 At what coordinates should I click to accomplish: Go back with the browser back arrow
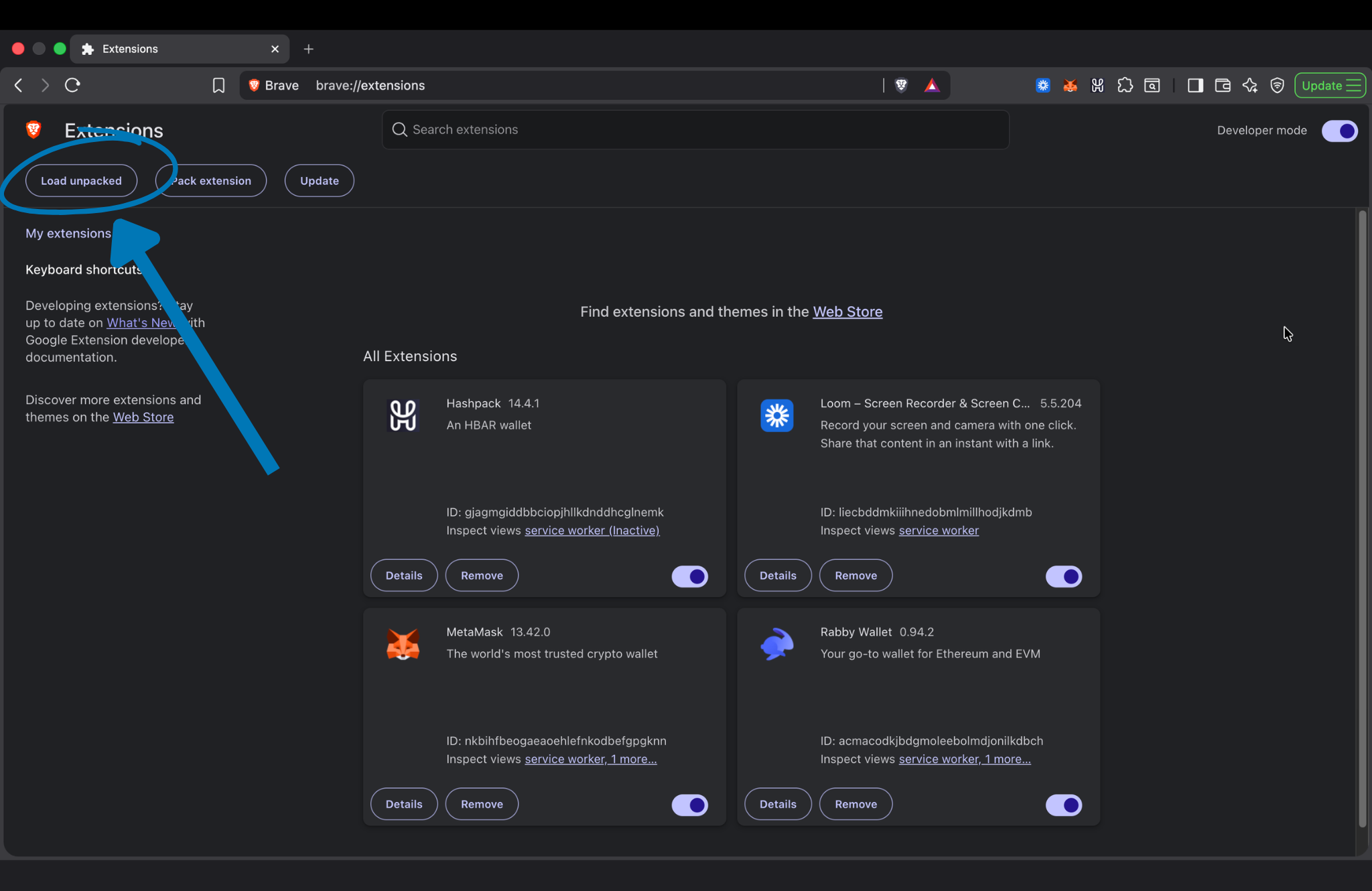click(x=18, y=85)
